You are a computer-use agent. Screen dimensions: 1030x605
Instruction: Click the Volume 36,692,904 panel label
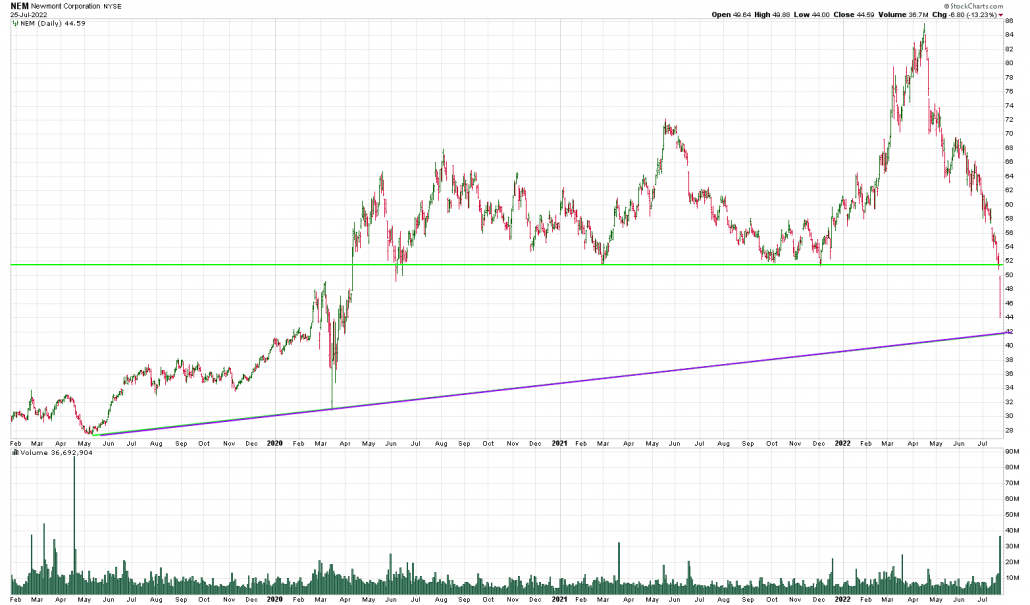(x=53, y=452)
